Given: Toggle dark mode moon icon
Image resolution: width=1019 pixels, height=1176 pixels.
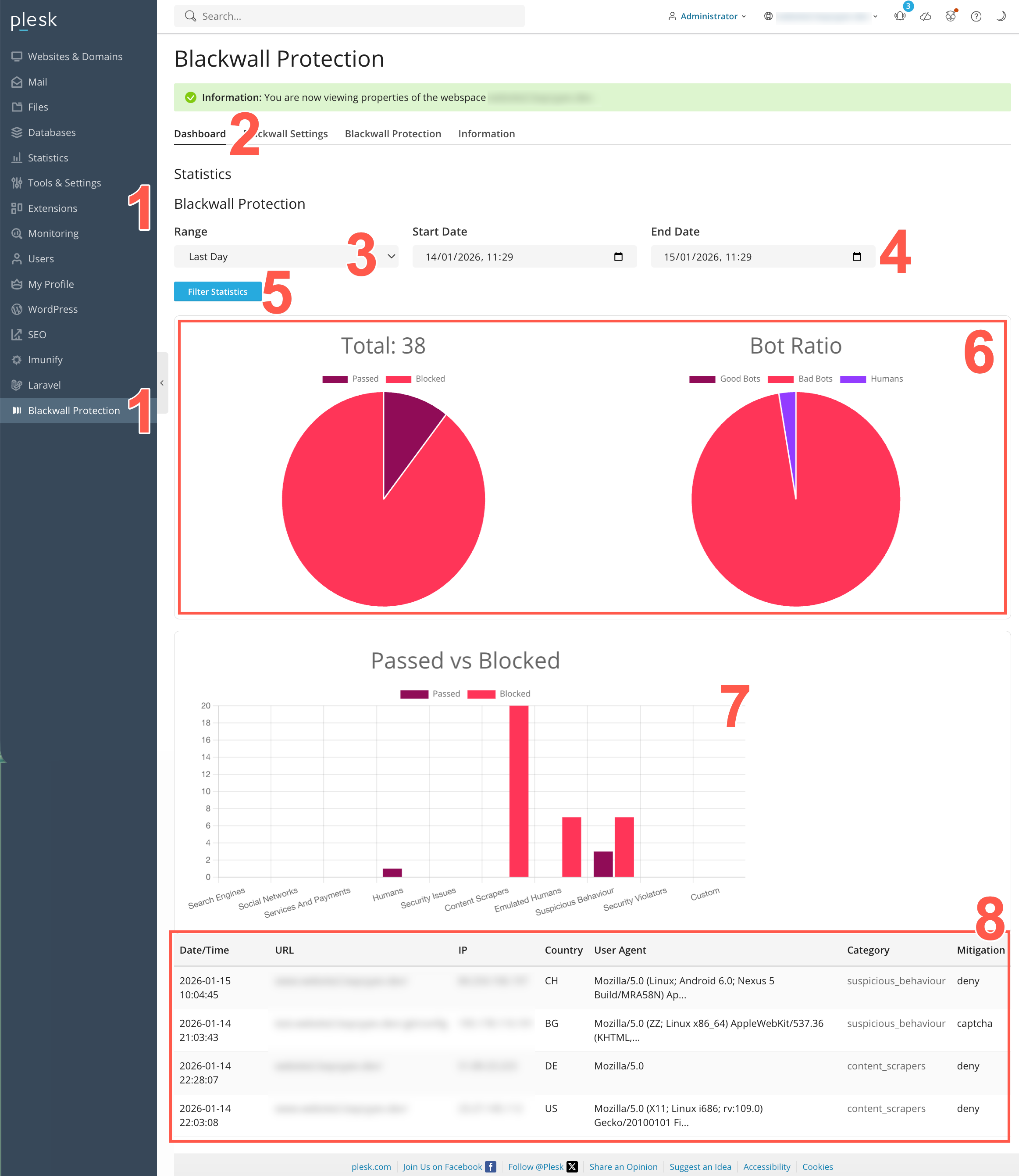Looking at the screenshot, I should click(1001, 16).
